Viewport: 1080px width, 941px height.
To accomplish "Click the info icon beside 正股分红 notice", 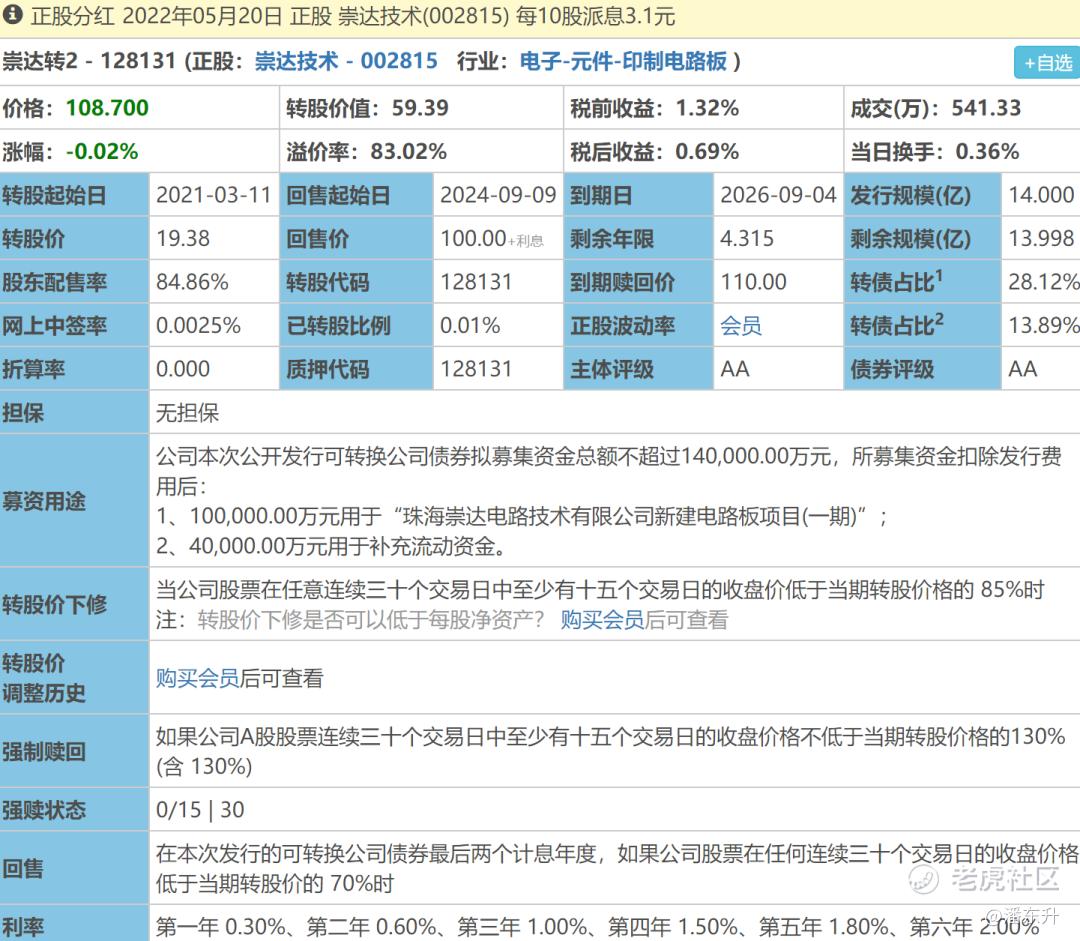I will 12,14.
